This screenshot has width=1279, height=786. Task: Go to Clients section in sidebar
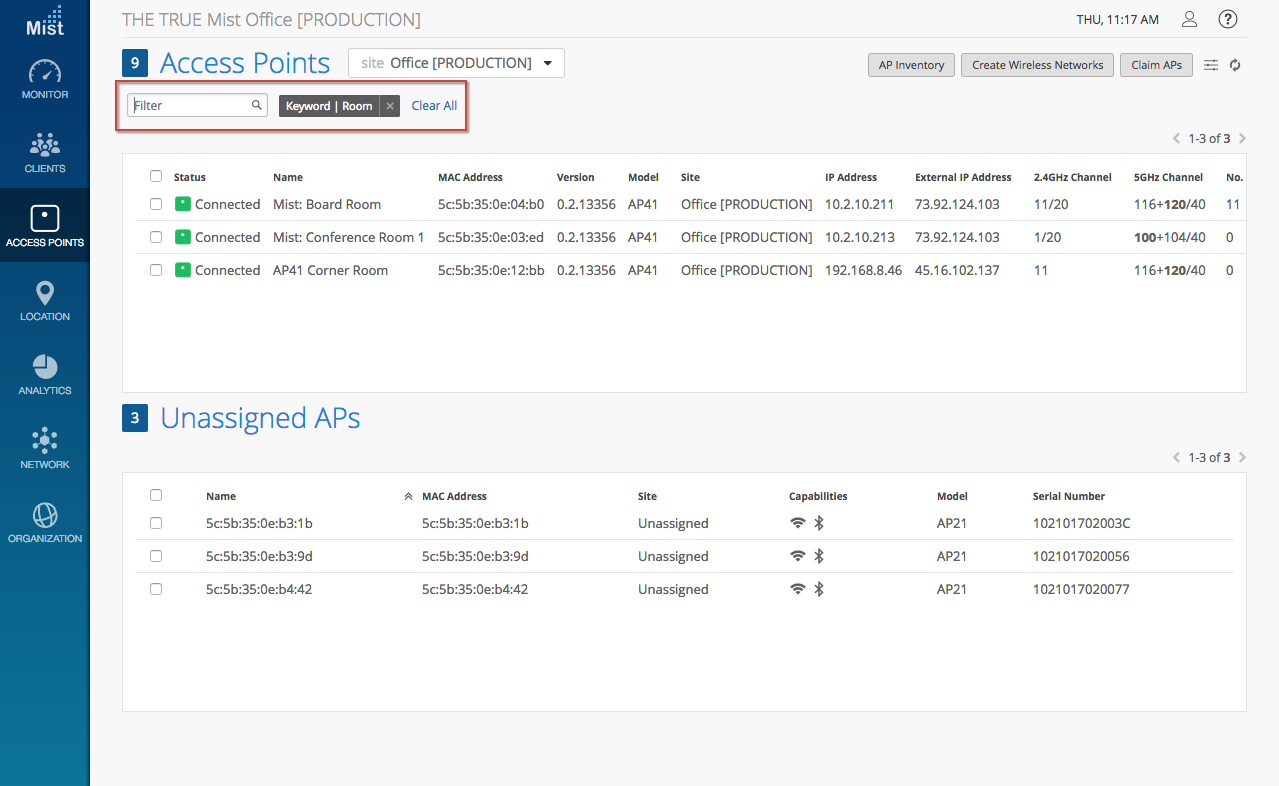[x=45, y=148]
